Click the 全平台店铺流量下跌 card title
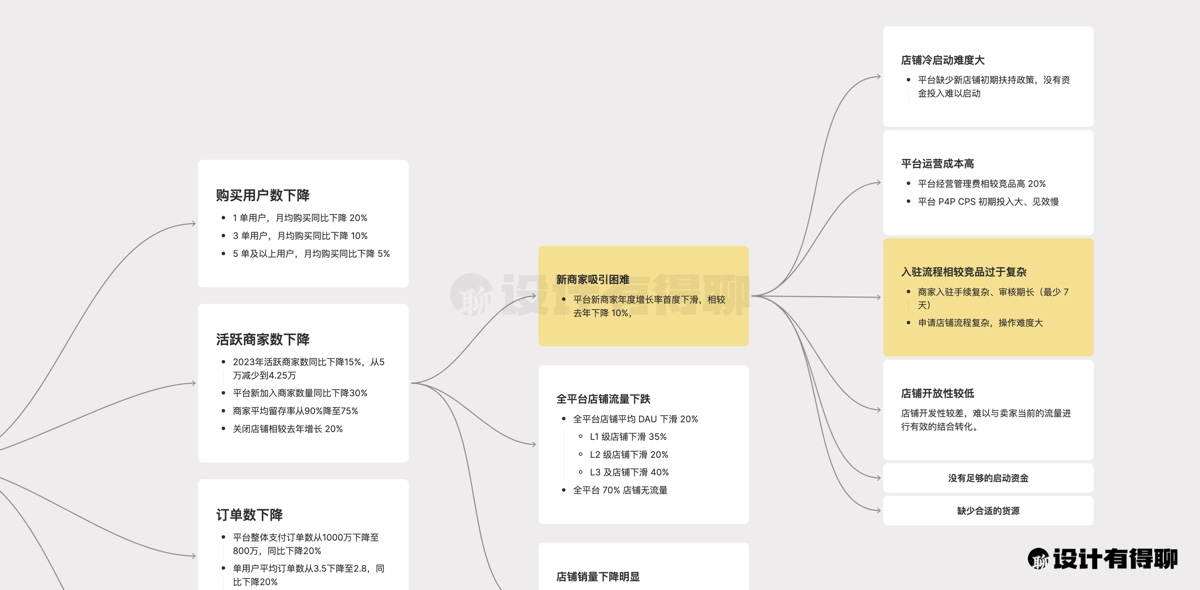The height and width of the screenshot is (590, 1200). pyautogui.click(x=603, y=399)
